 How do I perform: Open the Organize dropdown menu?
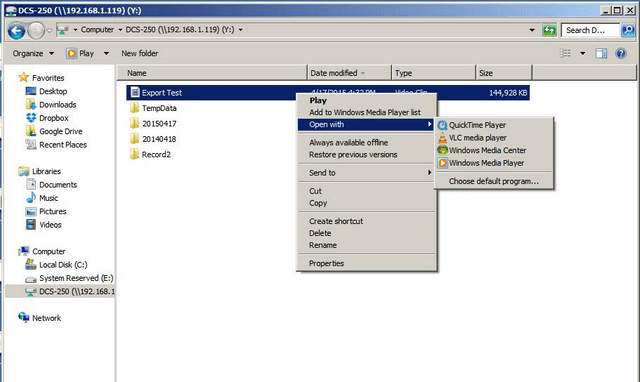click(x=33, y=53)
